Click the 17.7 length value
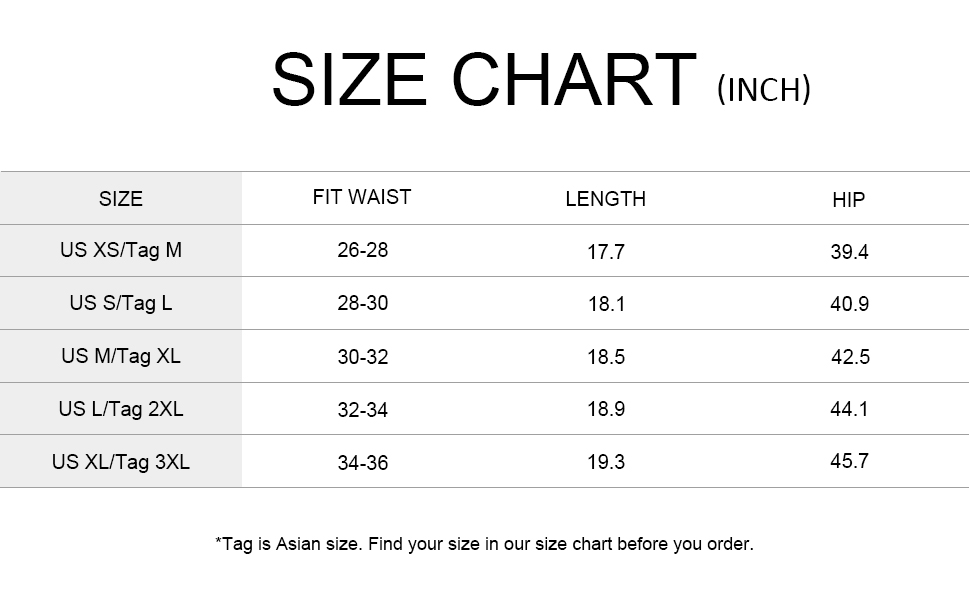The image size is (970, 600). 606,252
